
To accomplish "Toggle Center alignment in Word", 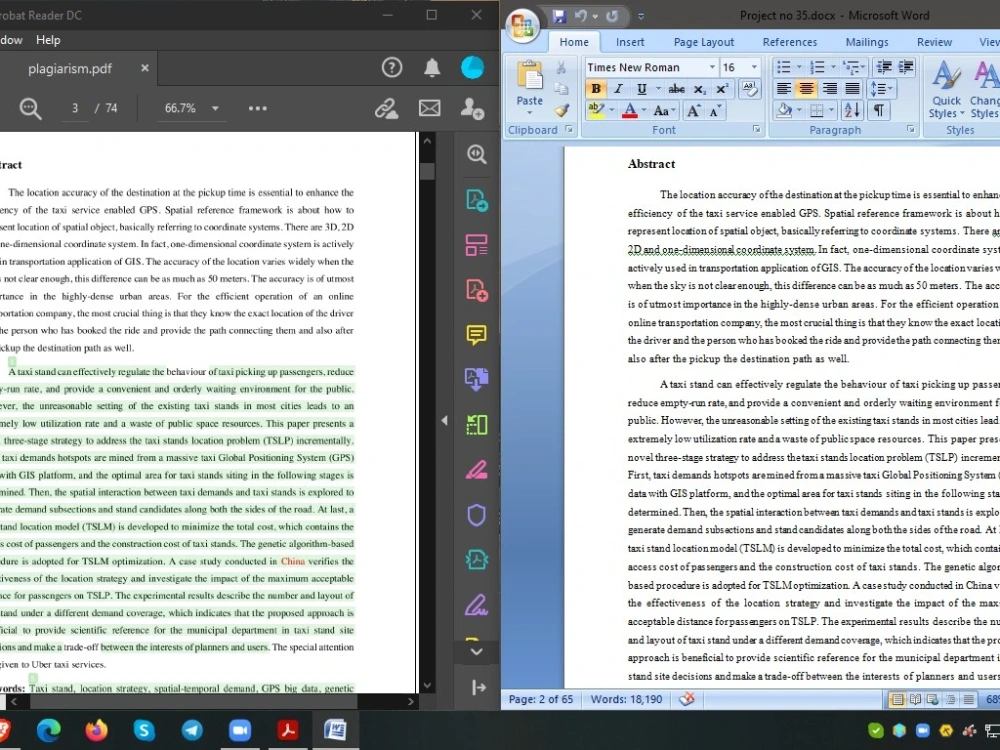I will click(807, 89).
